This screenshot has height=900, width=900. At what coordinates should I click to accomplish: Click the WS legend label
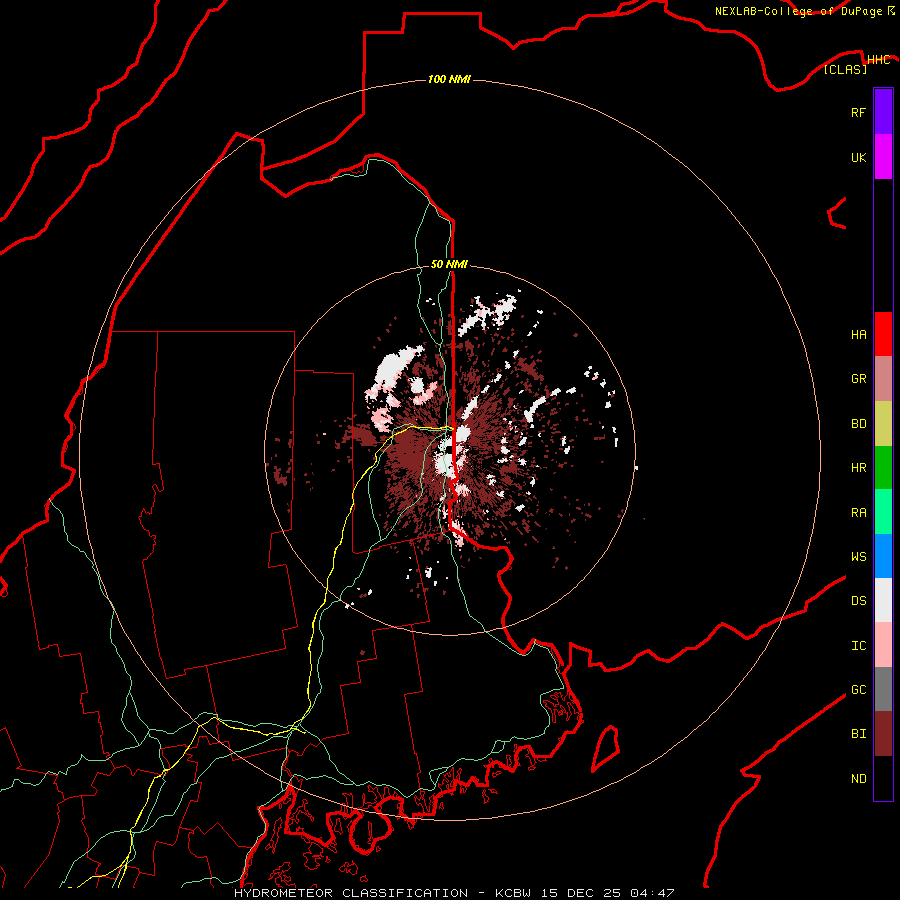pos(858,556)
